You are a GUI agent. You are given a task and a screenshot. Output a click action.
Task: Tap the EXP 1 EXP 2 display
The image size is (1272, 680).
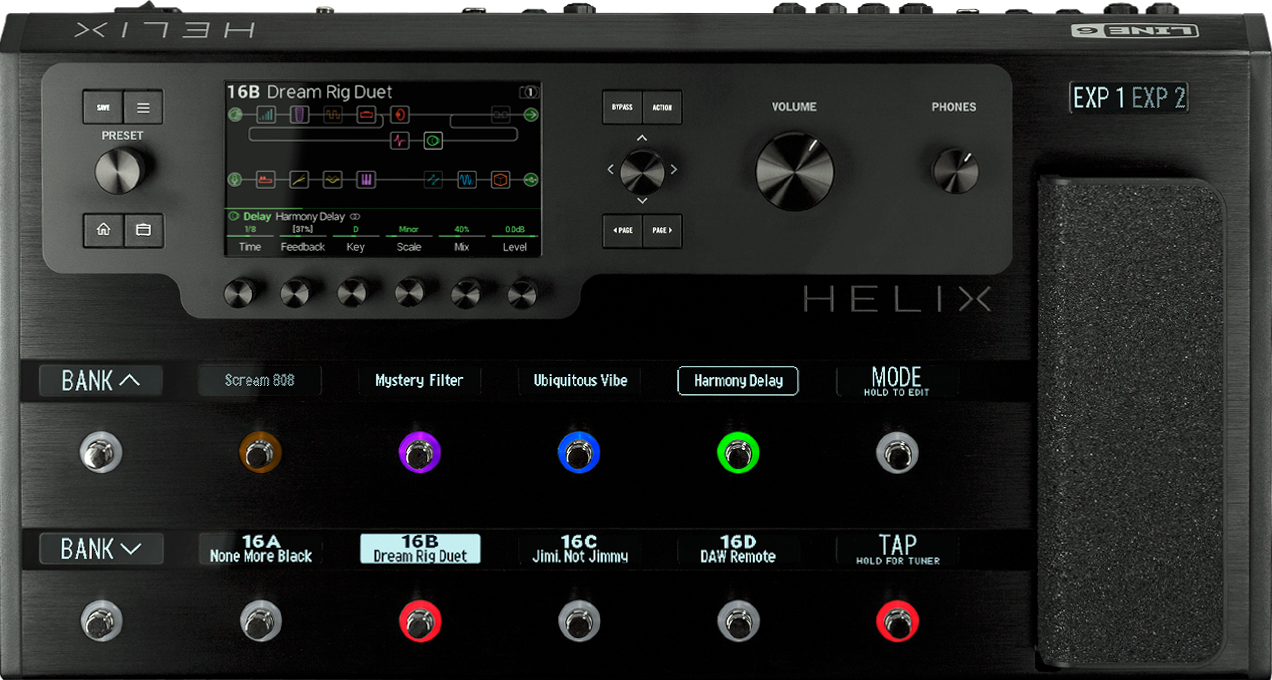[x=1129, y=97]
